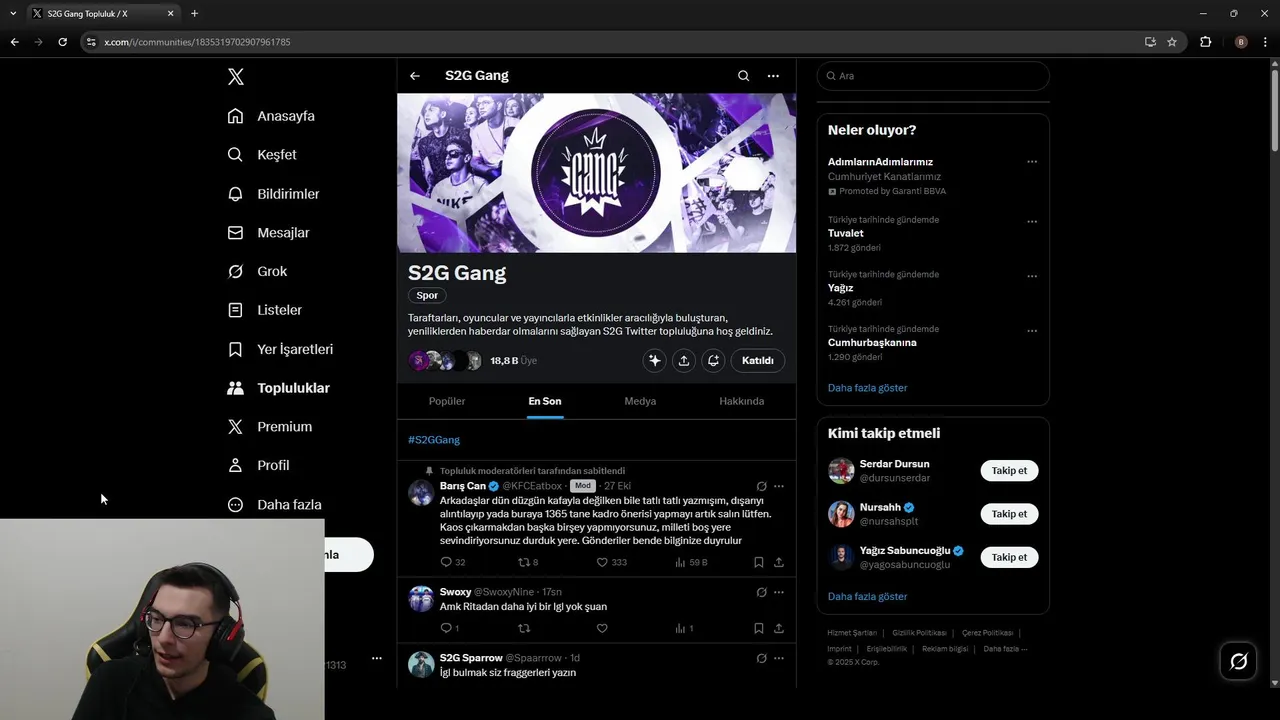Viewport: 1280px width, 720px height.
Task: Follow Serdar Dursun
Action: click(1009, 470)
